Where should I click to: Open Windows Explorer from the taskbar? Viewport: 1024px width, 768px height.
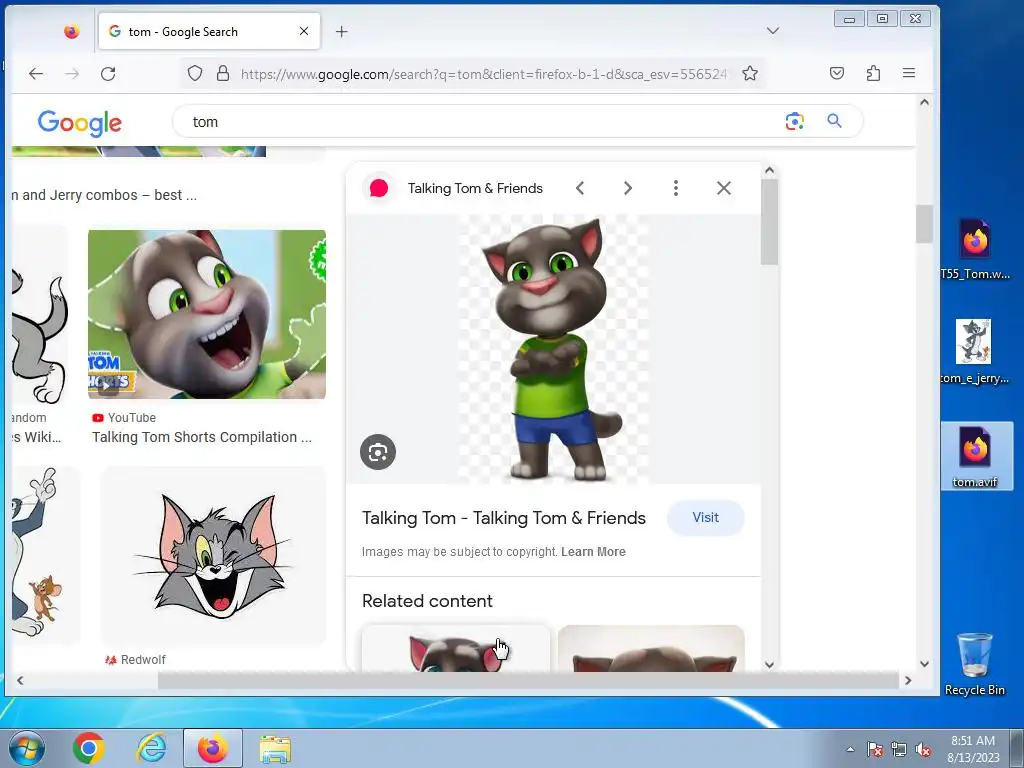pos(275,748)
